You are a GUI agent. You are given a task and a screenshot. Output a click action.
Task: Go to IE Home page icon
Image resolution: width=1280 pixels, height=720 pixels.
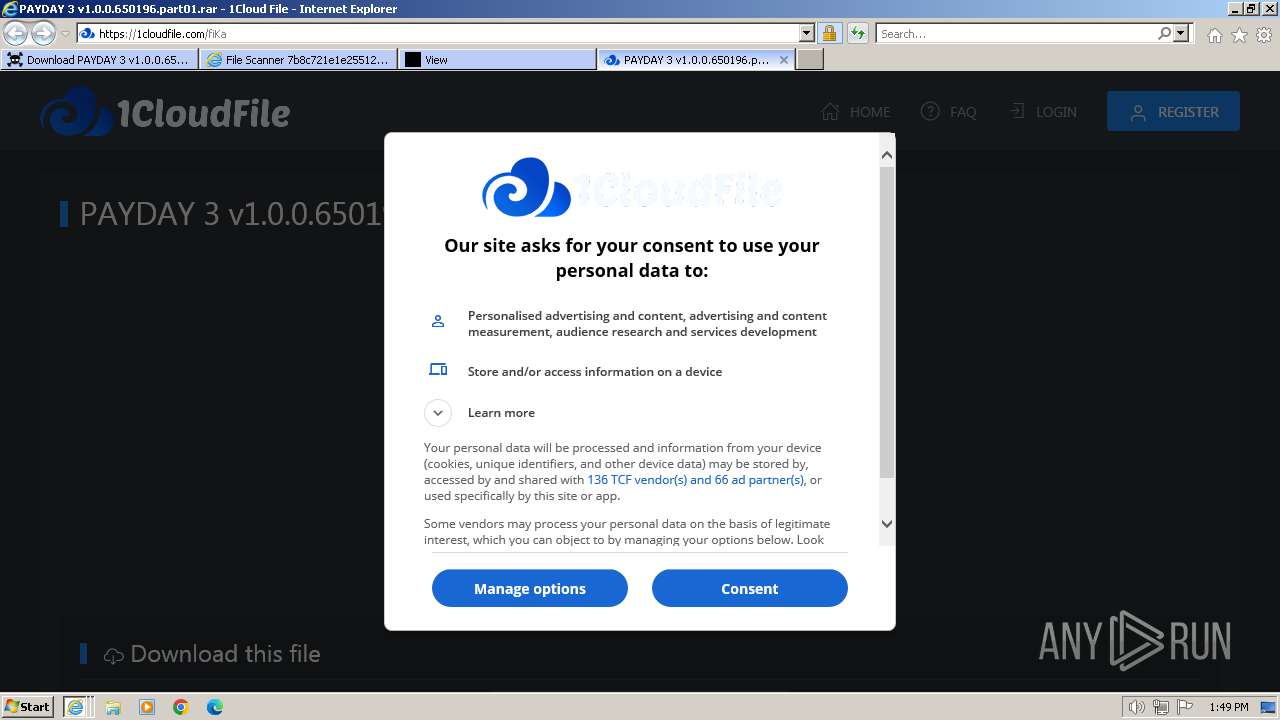tap(1214, 35)
